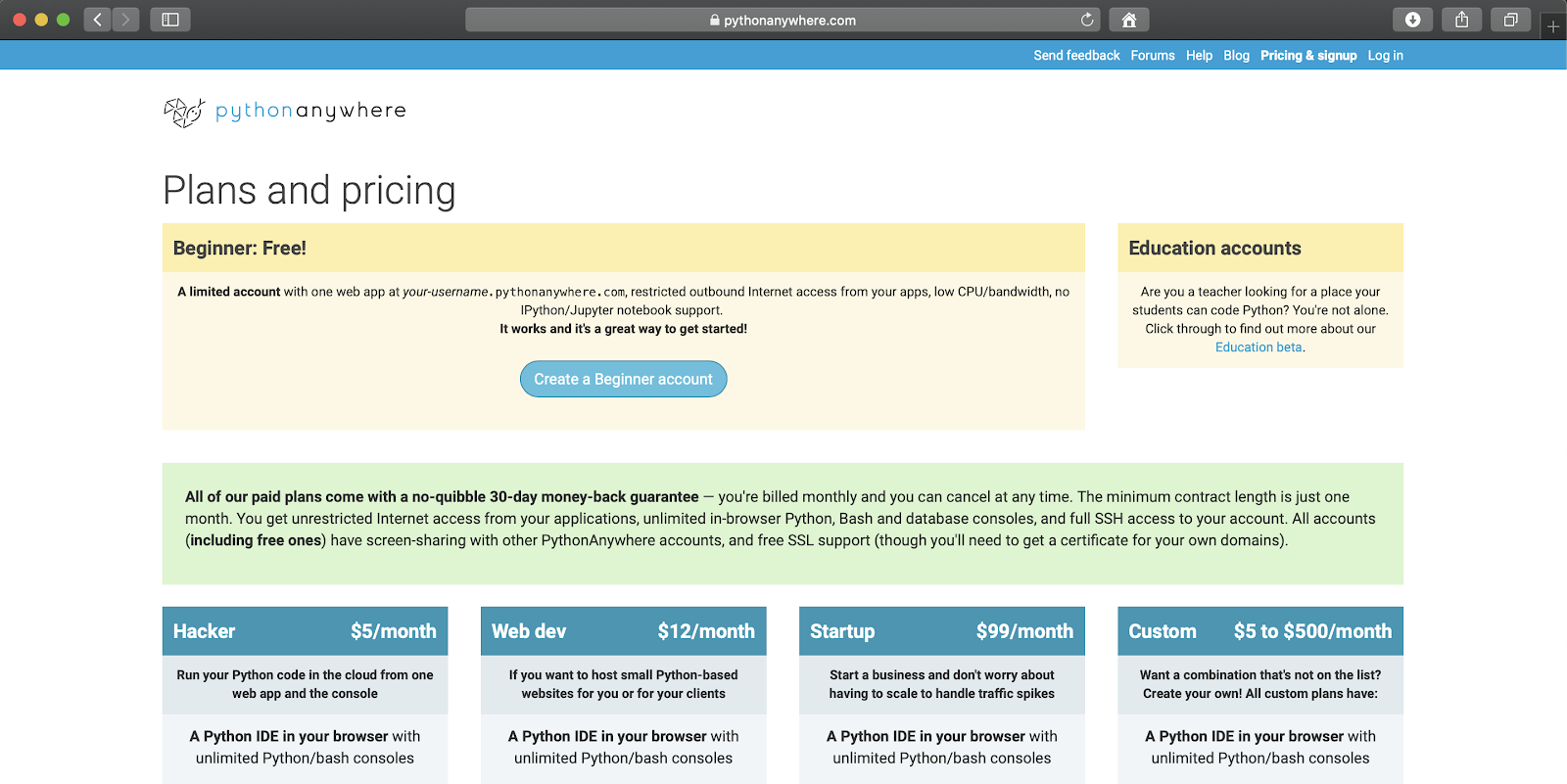This screenshot has width=1567, height=784.
Task: Open a new tab with the plus button
Action: (x=1553, y=26)
